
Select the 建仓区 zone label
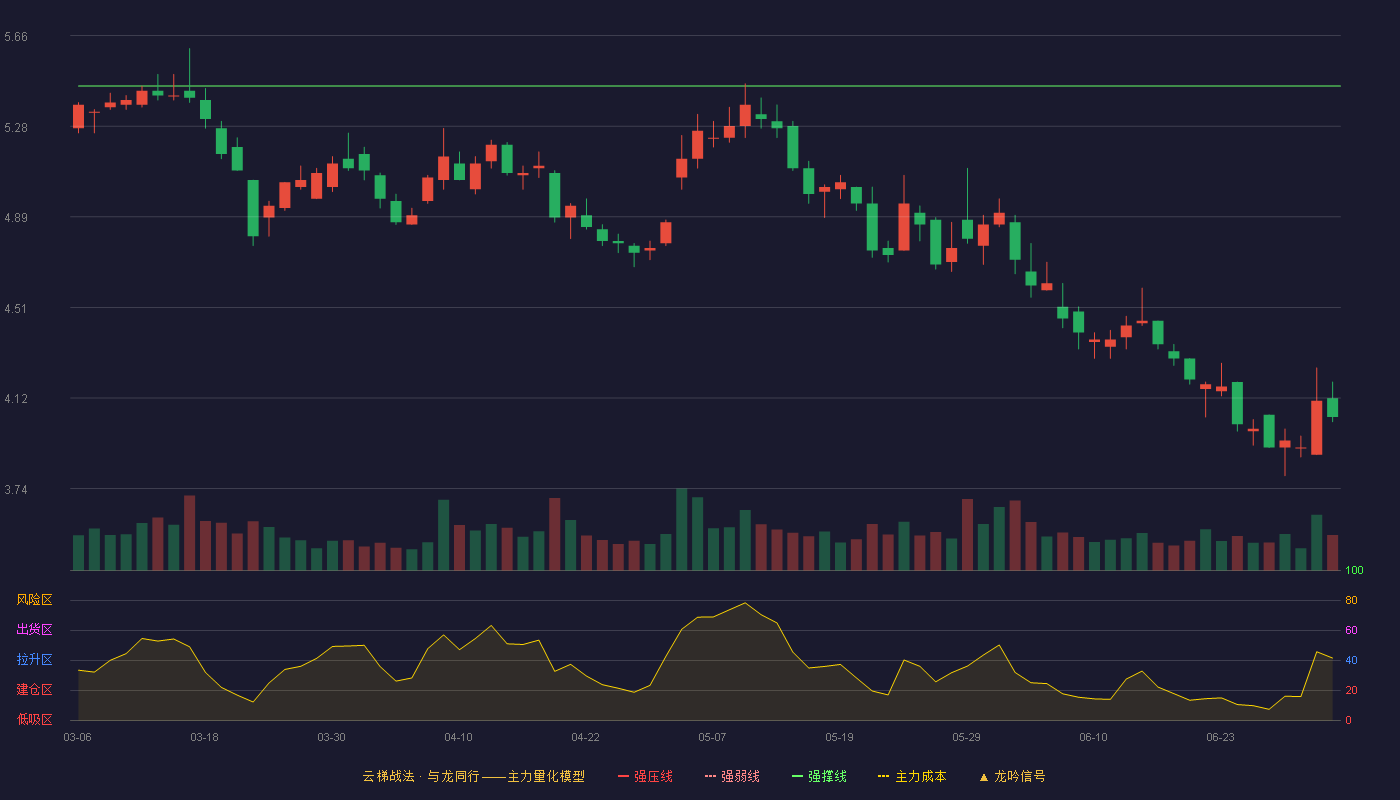coord(34,690)
